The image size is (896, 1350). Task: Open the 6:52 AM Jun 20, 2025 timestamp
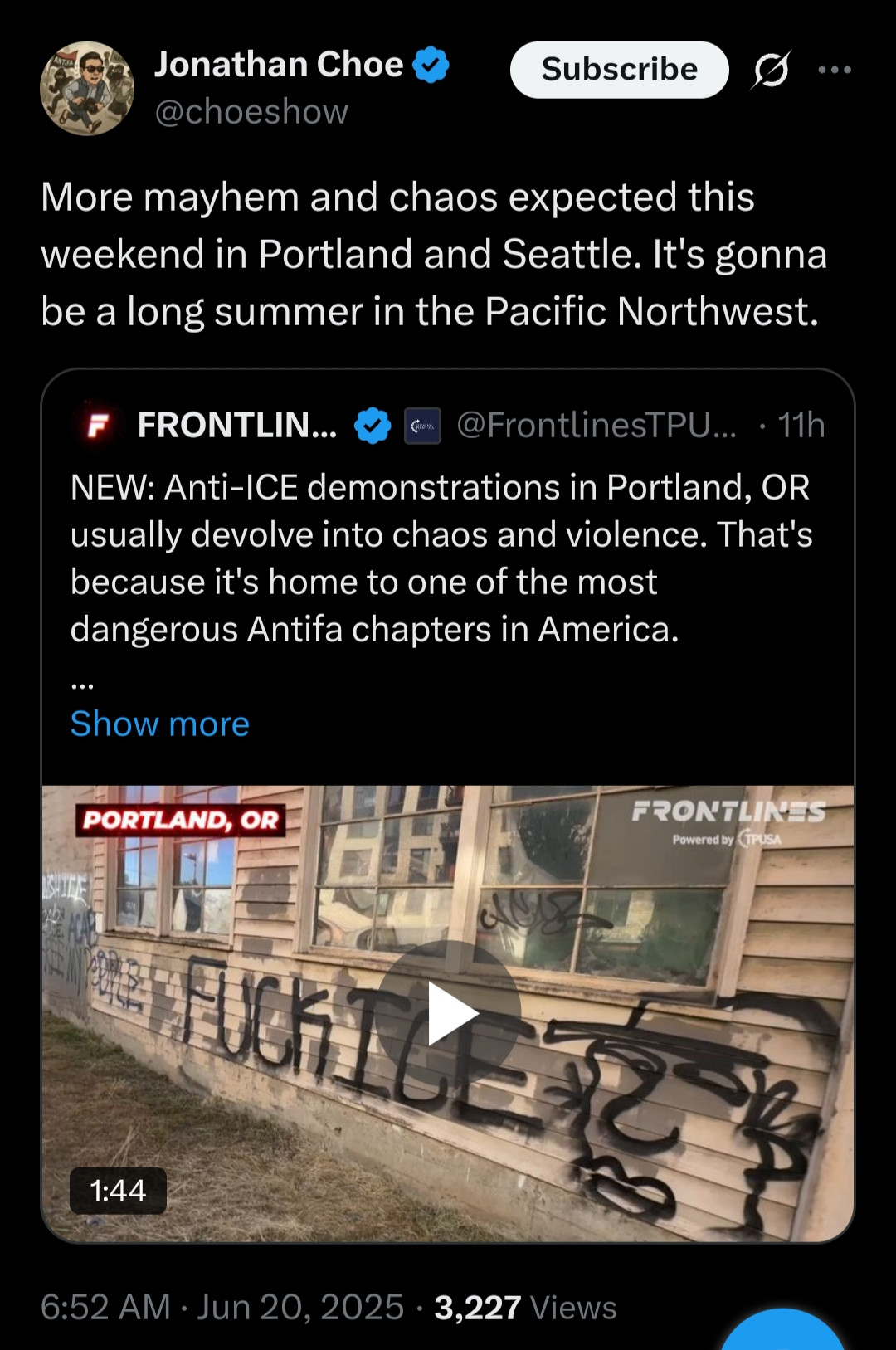(x=222, y=1307)
